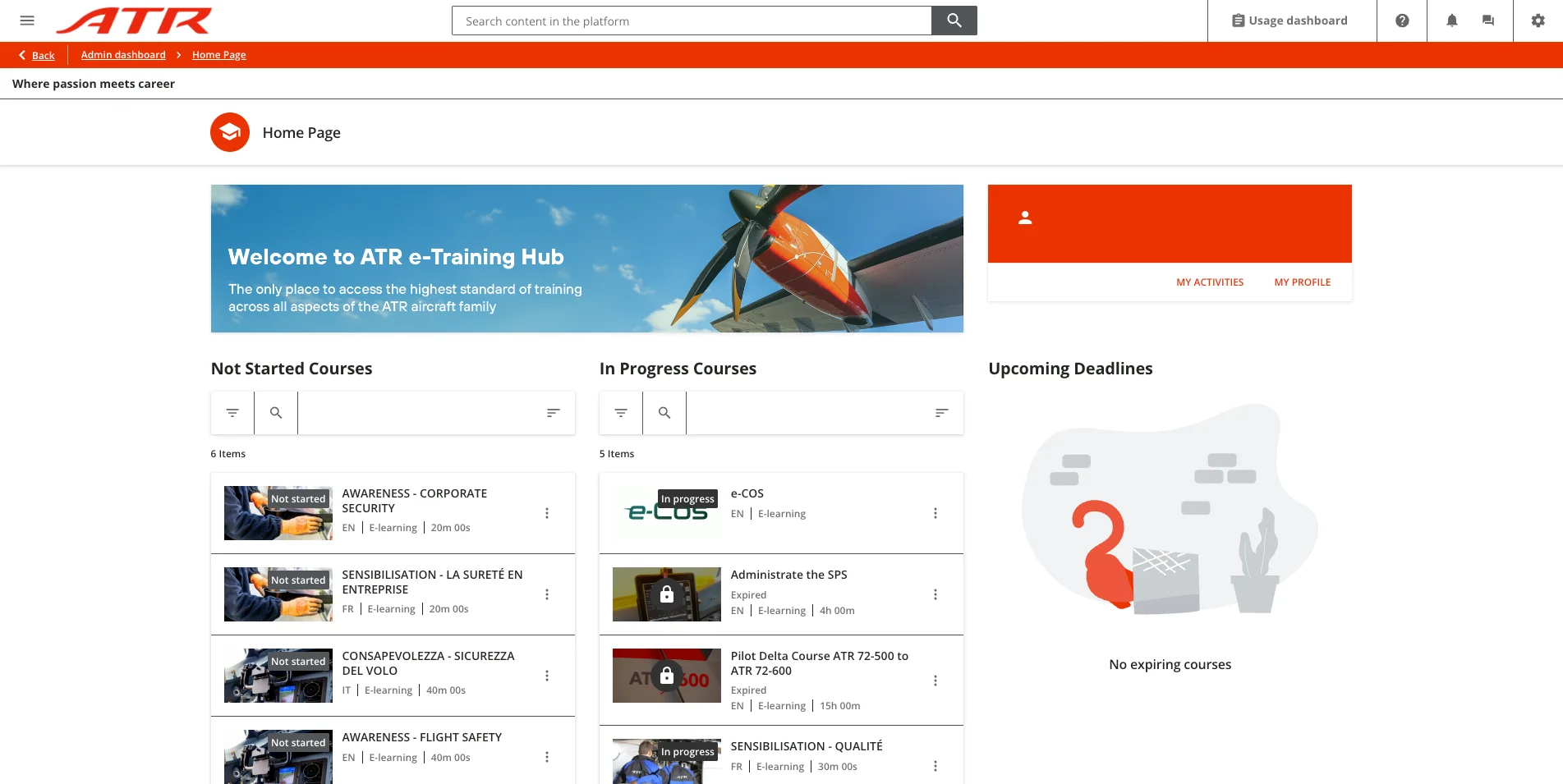Image resolution: width=1563 pixels, height=784 pixels.
Task: Click the Not Started Courses heading
Action: (x=292, y=369)
